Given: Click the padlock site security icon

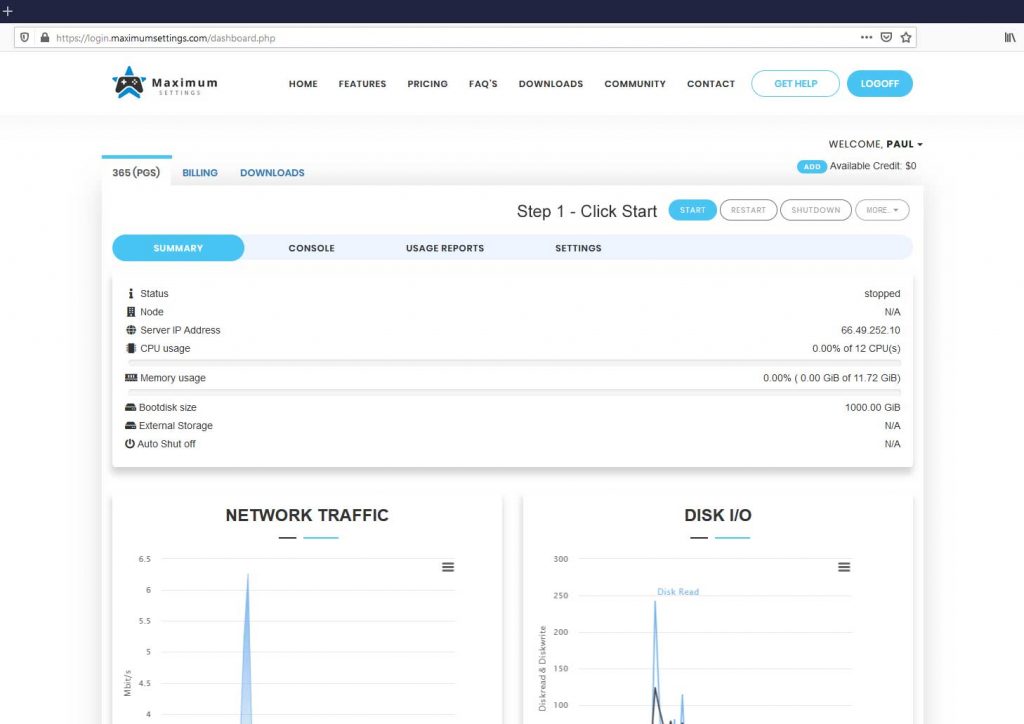Looking at the screenshot, I should coord(44,37).
